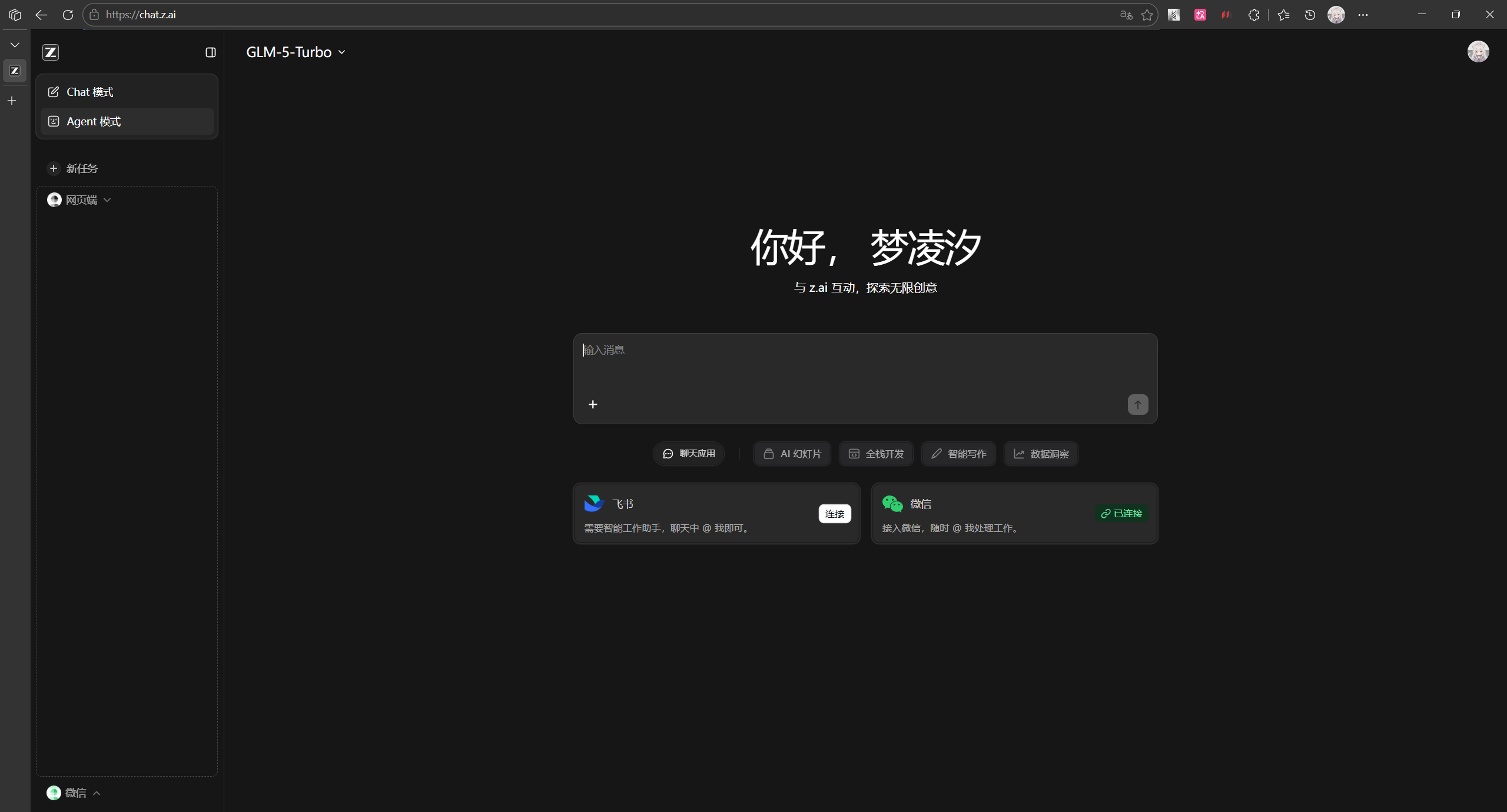Select the 聊天应用 chip
1507x812 pixels.
[x=689, y=454]
